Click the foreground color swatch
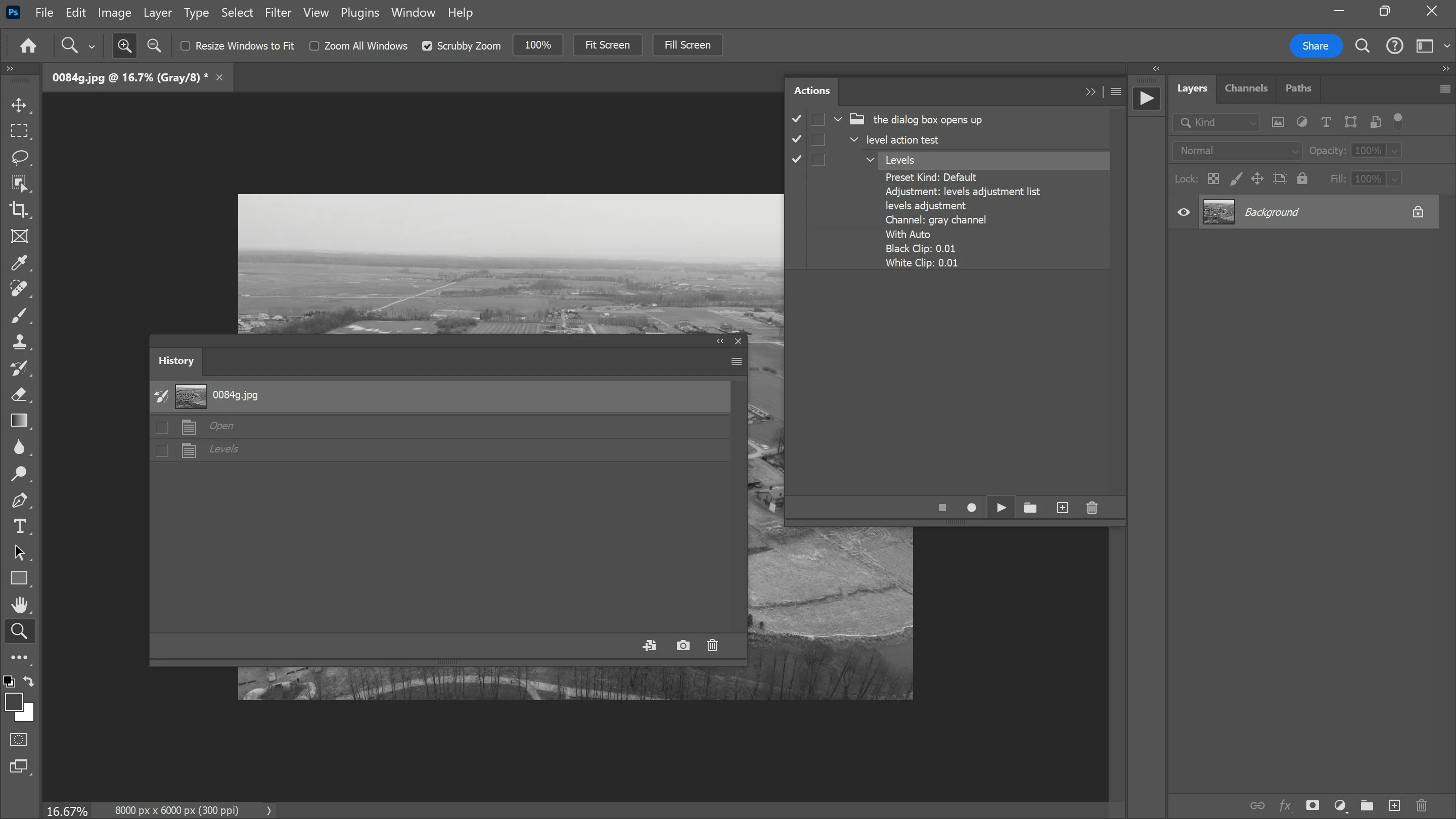The image size is (1456, 819). coord(14,702)
